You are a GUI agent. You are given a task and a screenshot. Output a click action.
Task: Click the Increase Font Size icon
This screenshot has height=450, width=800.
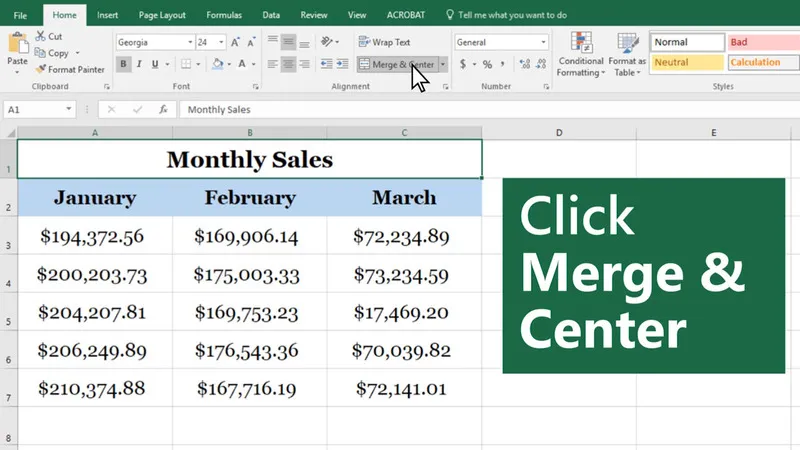coord(235,43)
